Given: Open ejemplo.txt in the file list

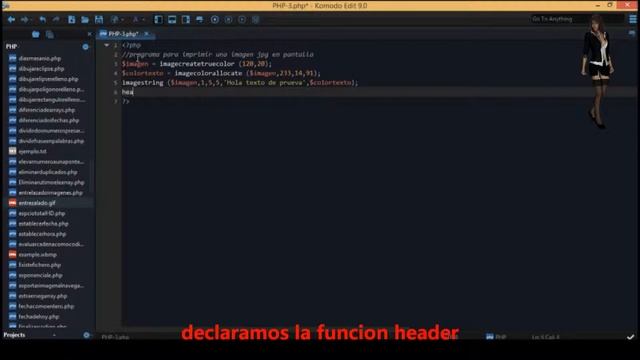Looking at the screenshot, I should pyautogui.click(x=32, y=151).
